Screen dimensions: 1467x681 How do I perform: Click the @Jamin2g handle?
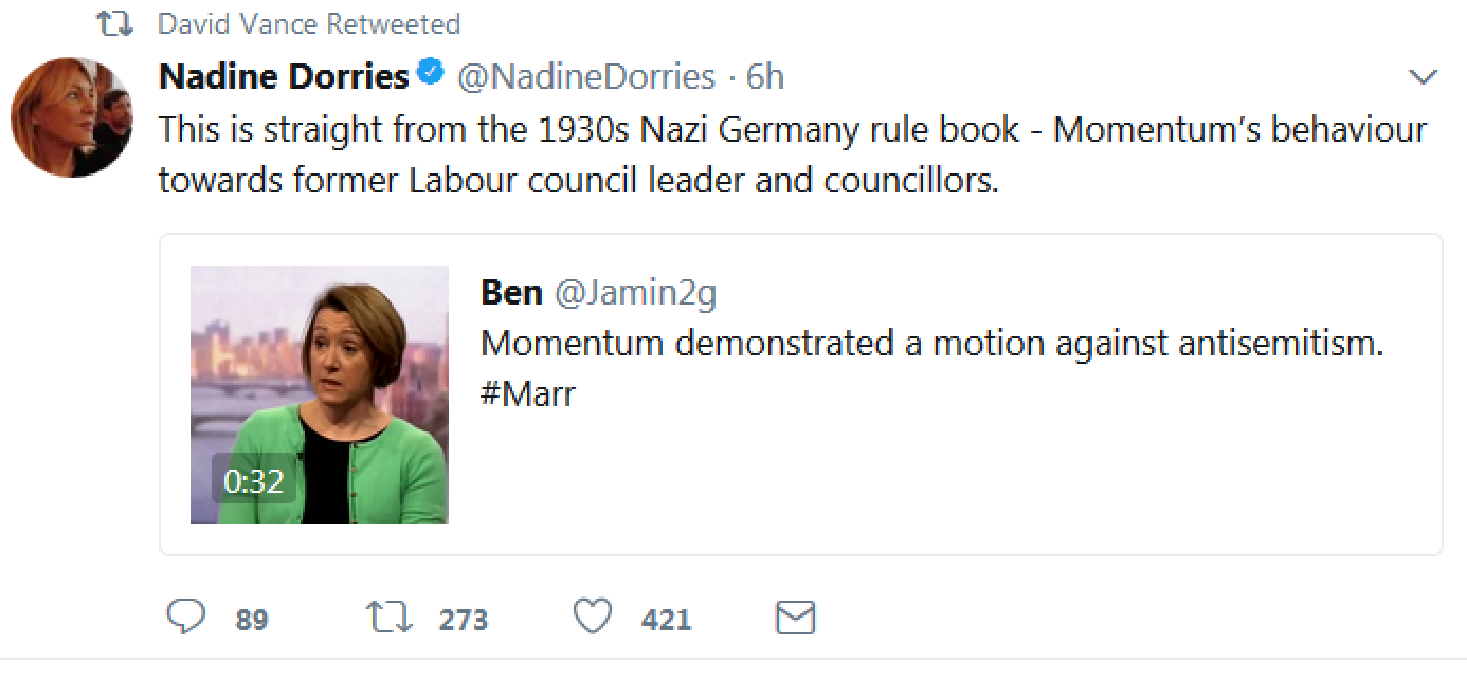pyautogui.click(x=636, y=292)
